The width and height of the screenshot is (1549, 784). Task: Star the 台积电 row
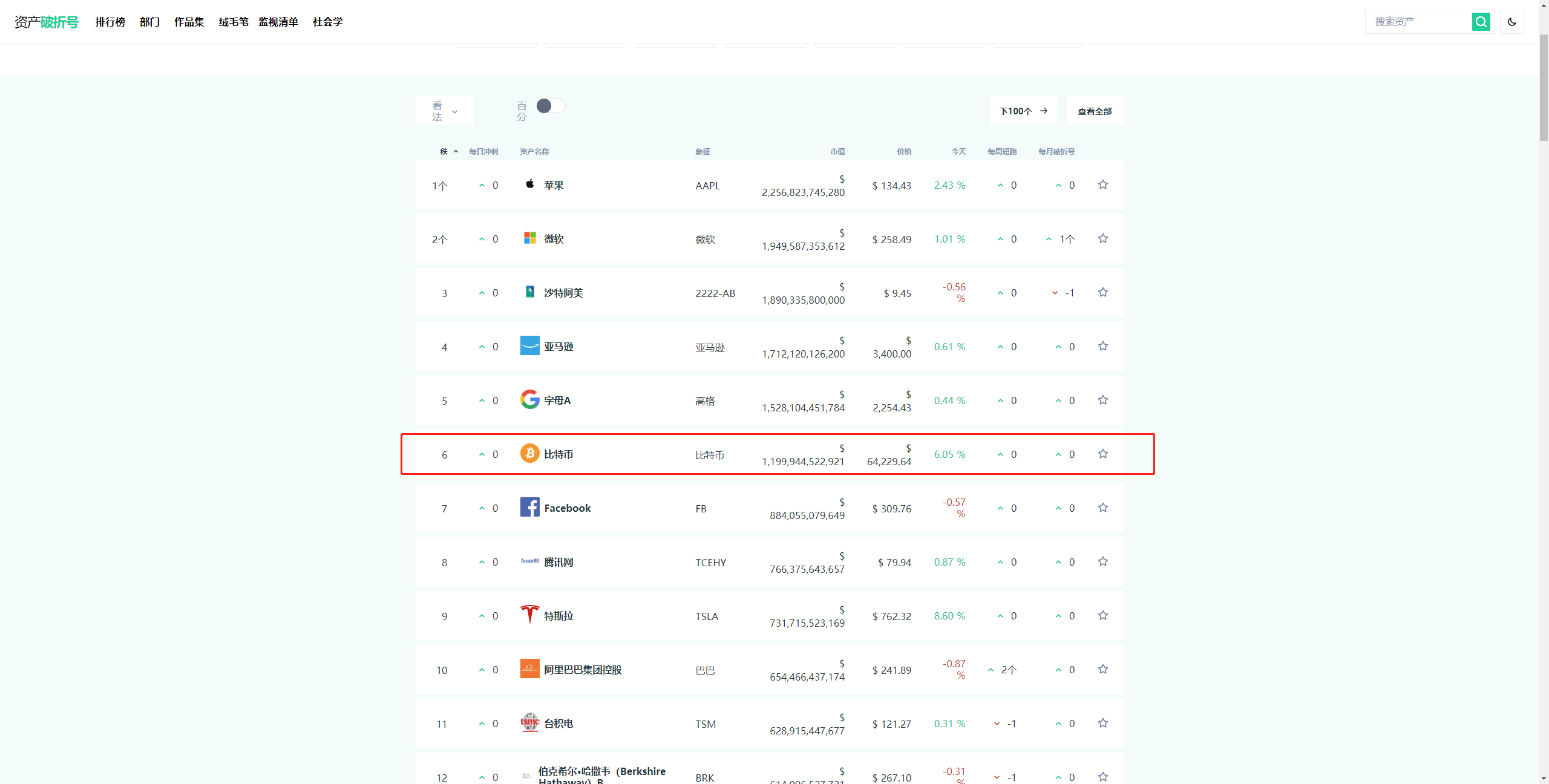point(1103,724)
